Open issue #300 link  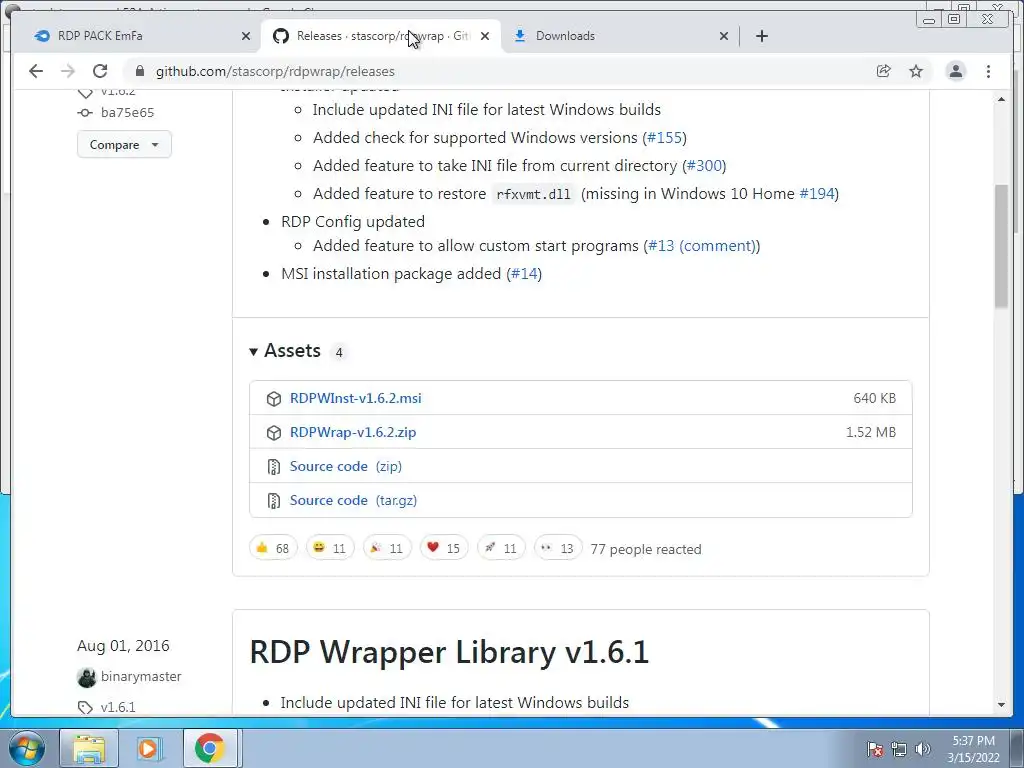click(x=704, y=166)
